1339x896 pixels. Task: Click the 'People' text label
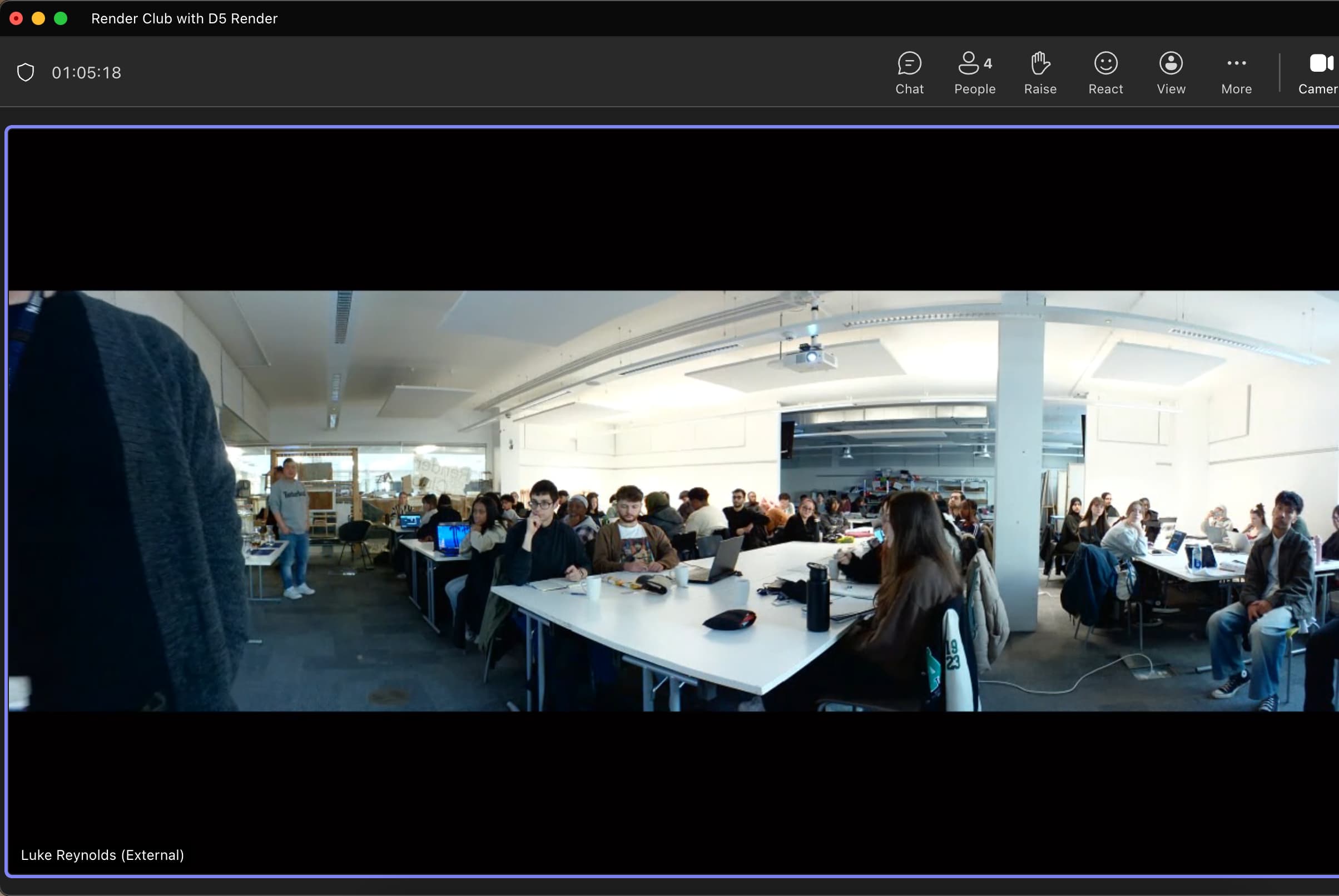pos(974,89)
